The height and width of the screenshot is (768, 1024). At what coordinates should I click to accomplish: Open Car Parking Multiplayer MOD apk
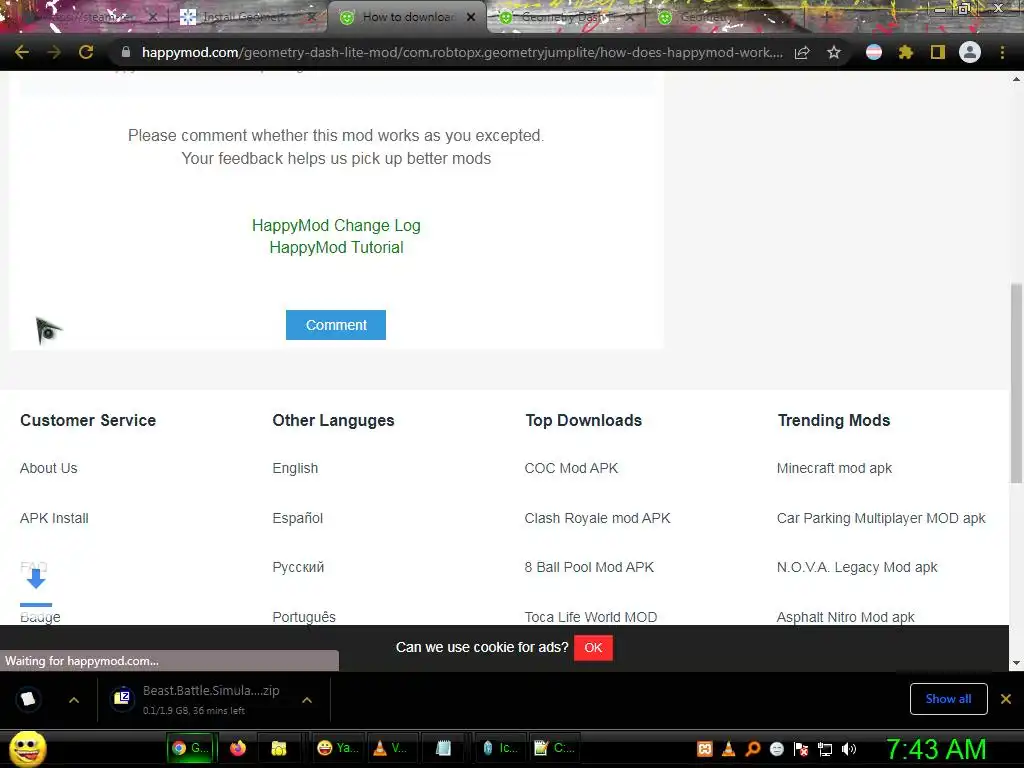tap(881, 518)
